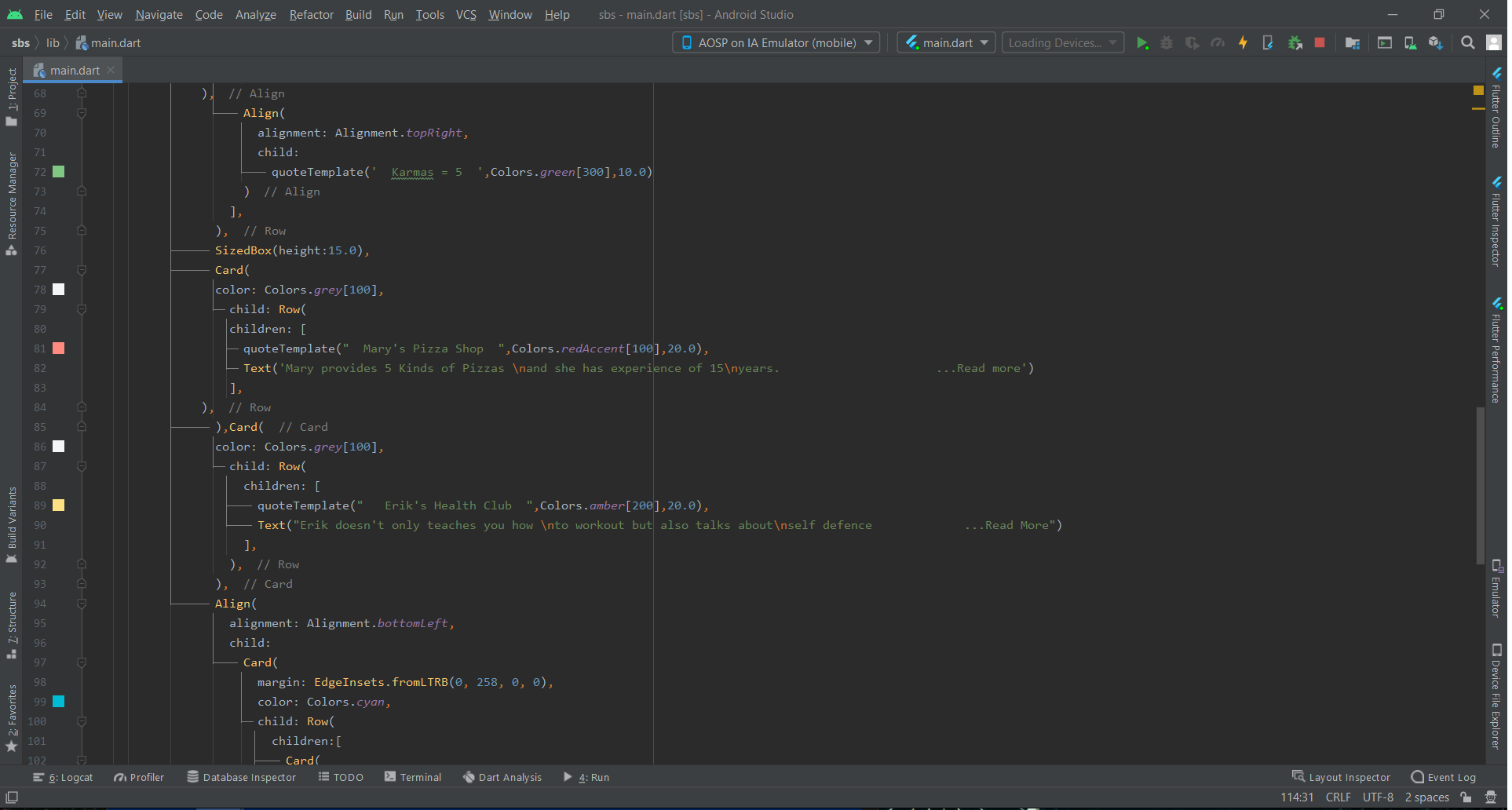Attach debugger to Android process
The image size is (1512, 810).
tap(1295, 43)
